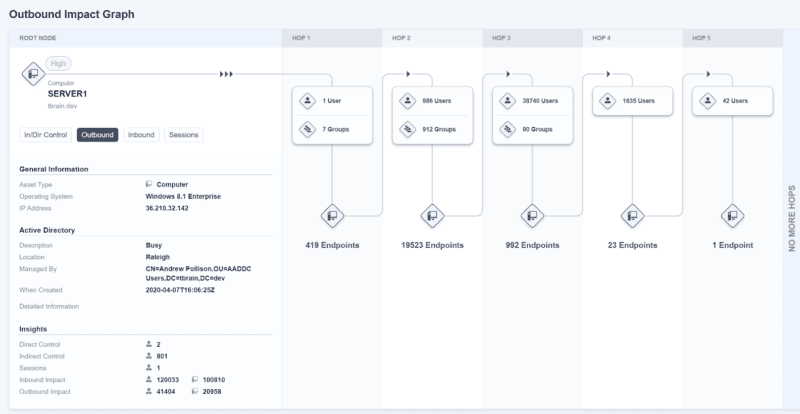Click the Hop 3 endpoints computer icon
Viewport: 800px width, 414px height.
(x=532, y=216)
